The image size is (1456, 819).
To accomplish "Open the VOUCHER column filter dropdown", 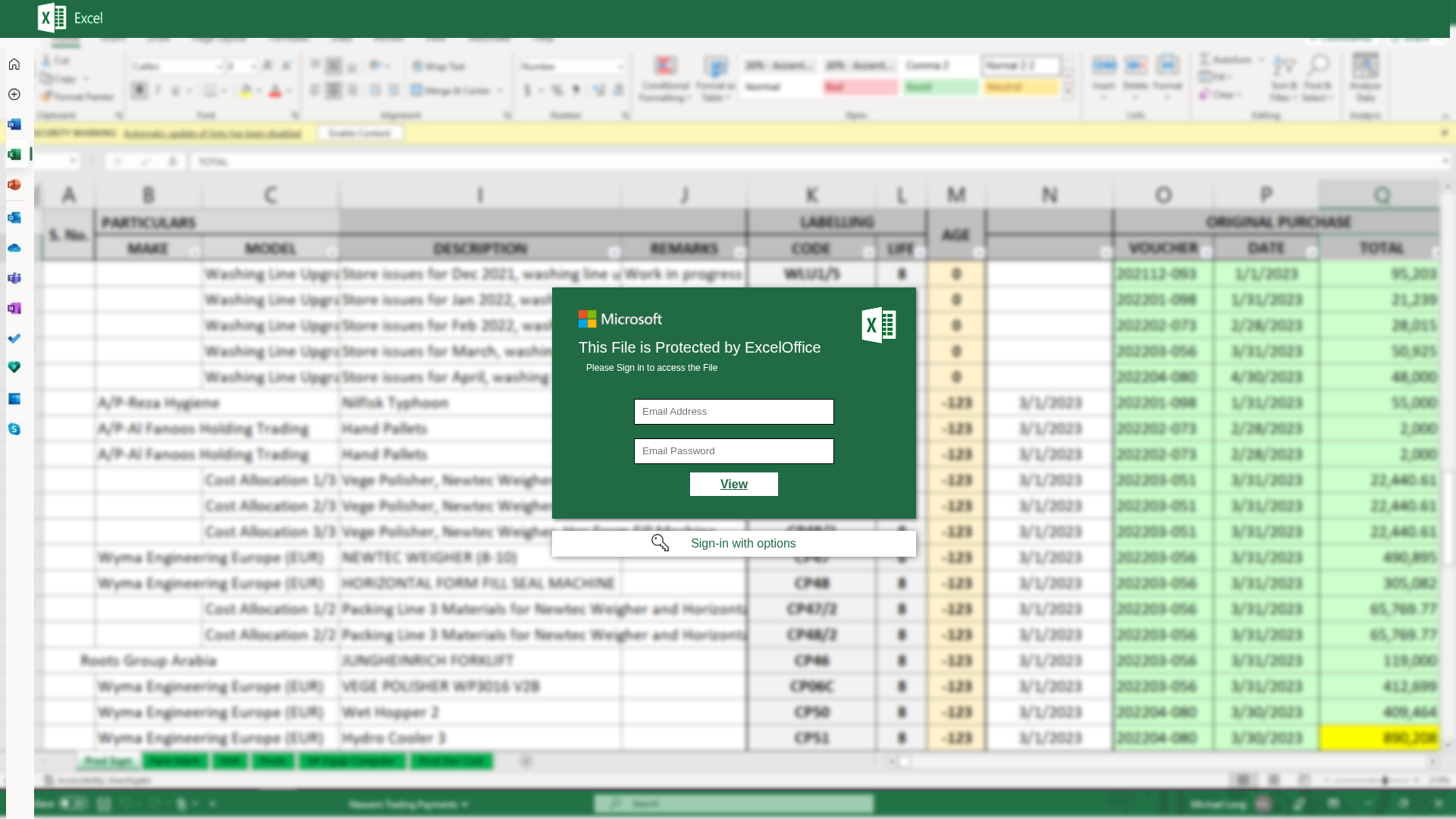I will (1207, 252).
